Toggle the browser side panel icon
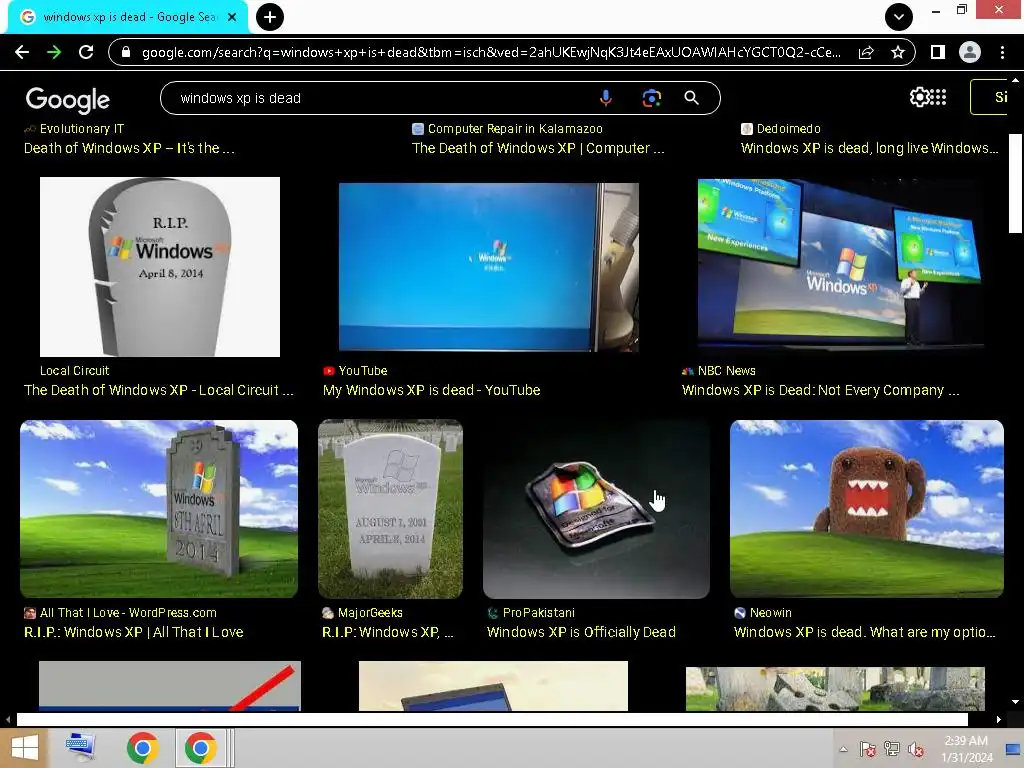 938,52
